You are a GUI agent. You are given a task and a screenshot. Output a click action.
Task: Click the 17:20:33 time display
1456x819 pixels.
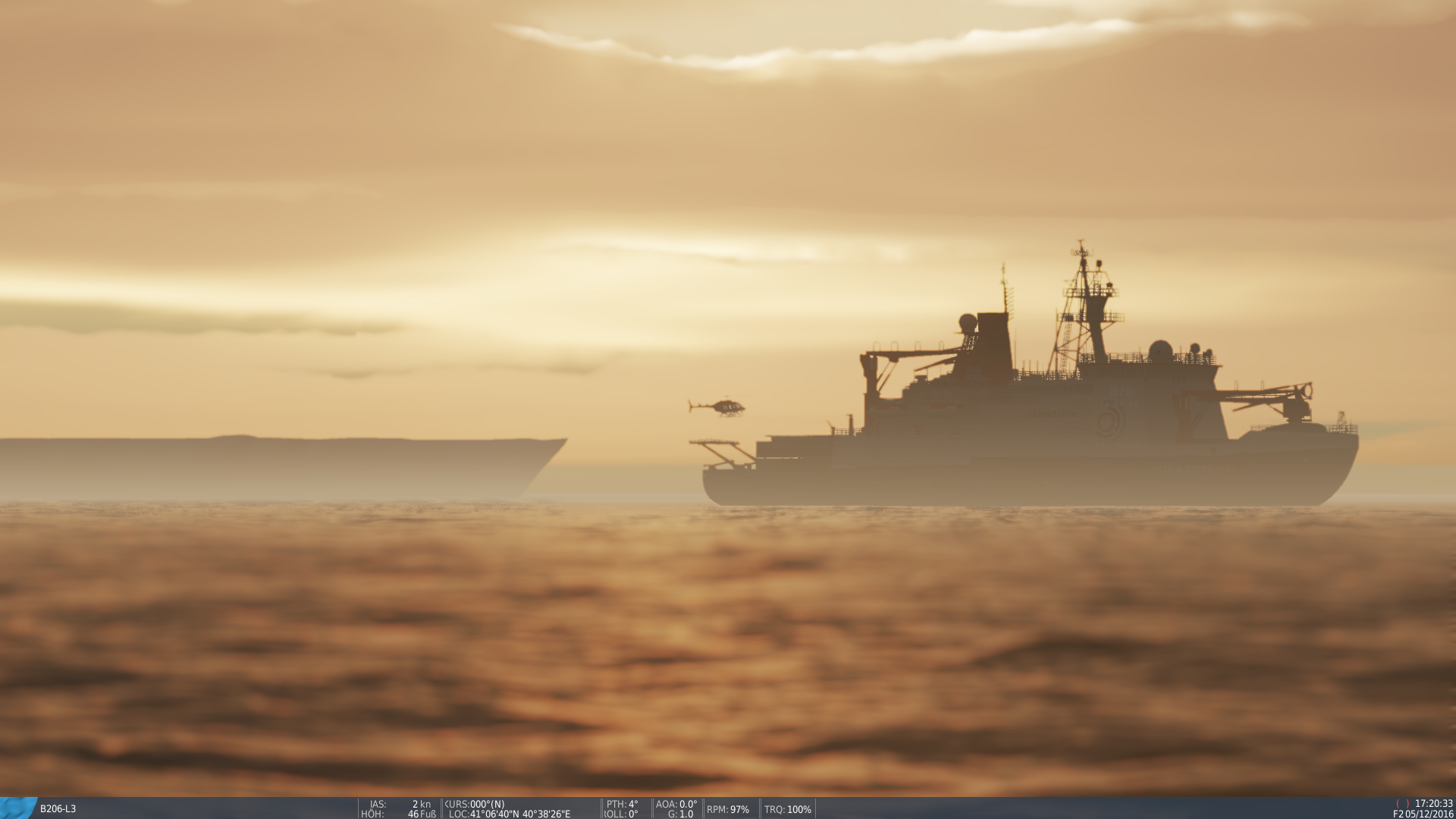[x=1434, y=804]
